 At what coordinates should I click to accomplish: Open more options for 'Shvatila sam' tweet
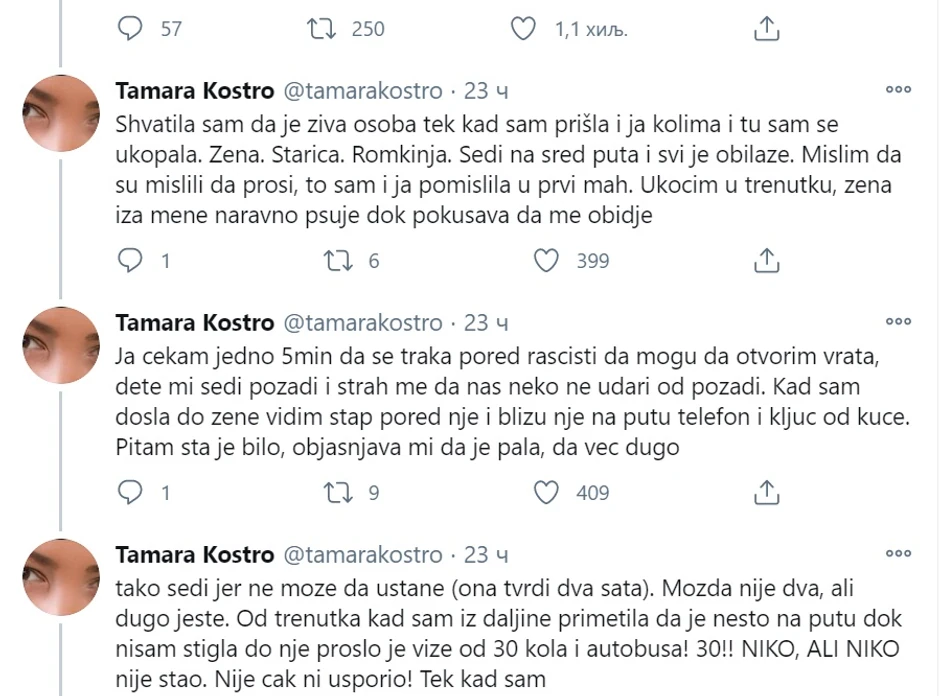[x=898, y=90]
